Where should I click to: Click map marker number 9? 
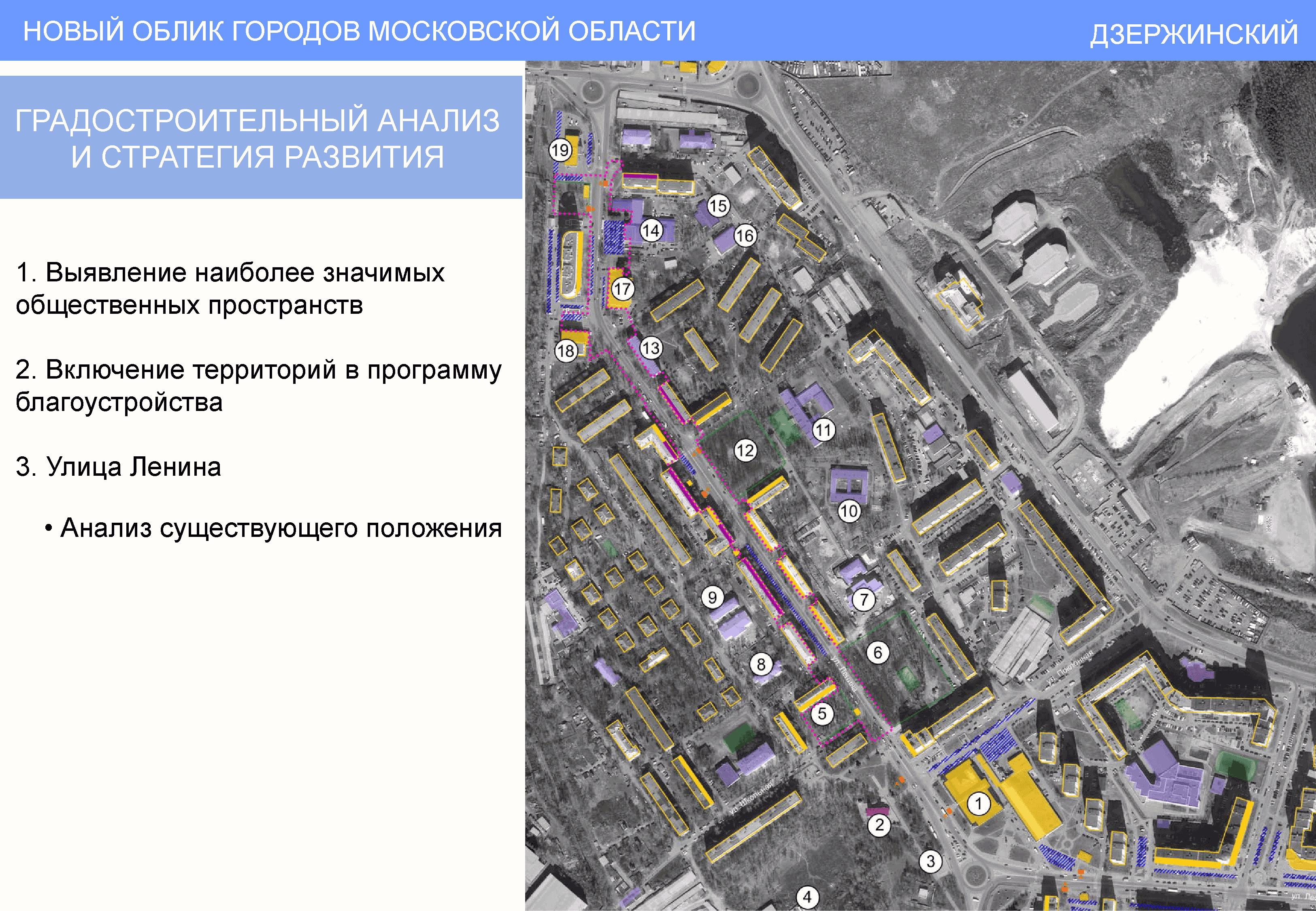[712, 598]
